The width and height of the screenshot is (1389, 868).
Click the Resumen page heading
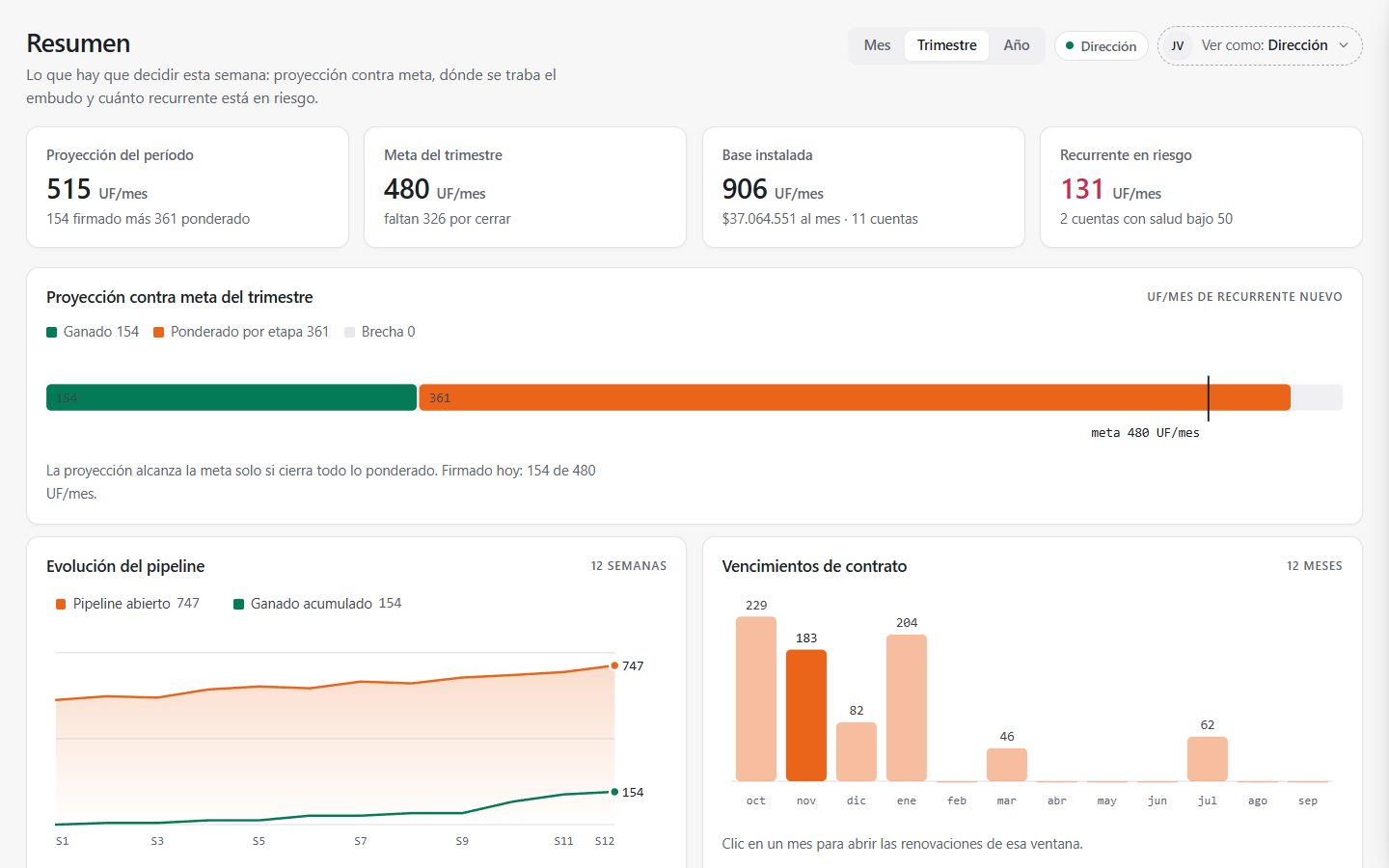78,43
